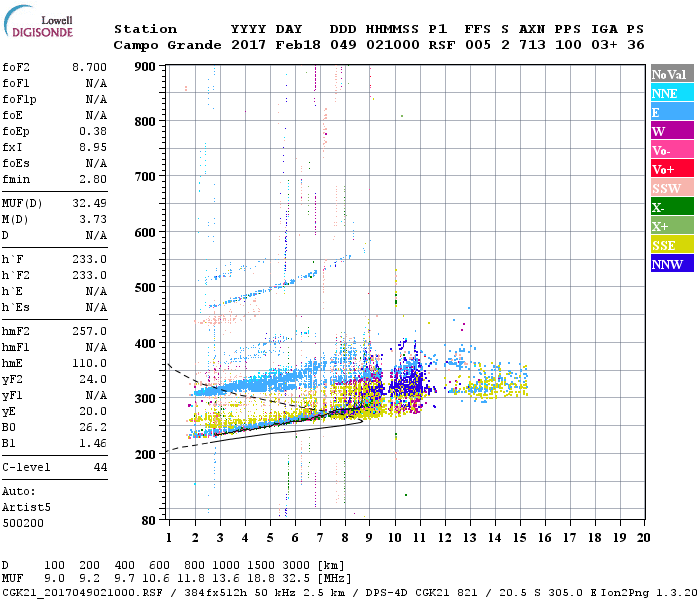Select the Campo Grande station name
Screen dimensions: 700x600
(167, 45)
